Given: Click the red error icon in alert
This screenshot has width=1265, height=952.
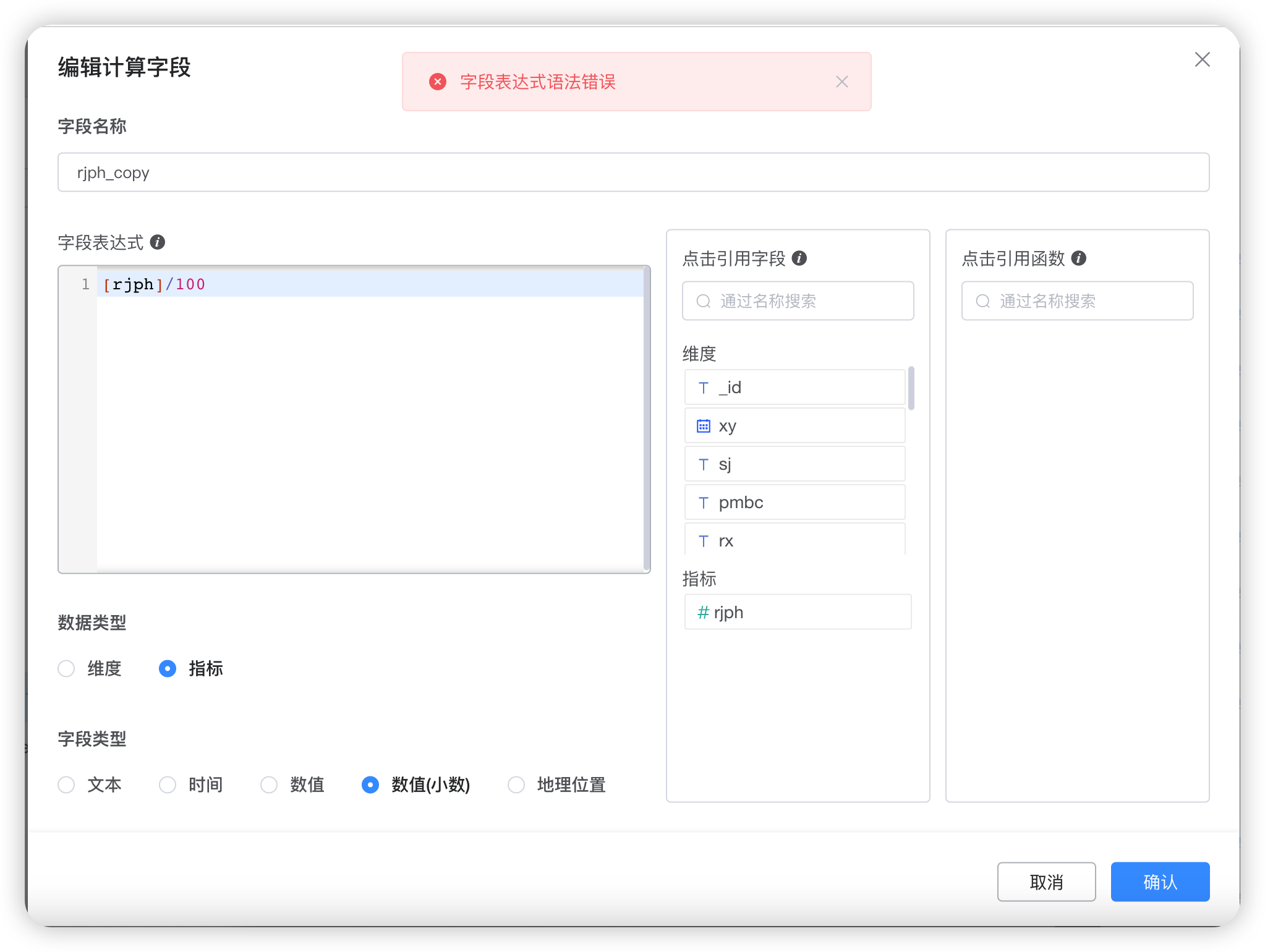Looking at the screenshot, I should click(x=438, y=82).
